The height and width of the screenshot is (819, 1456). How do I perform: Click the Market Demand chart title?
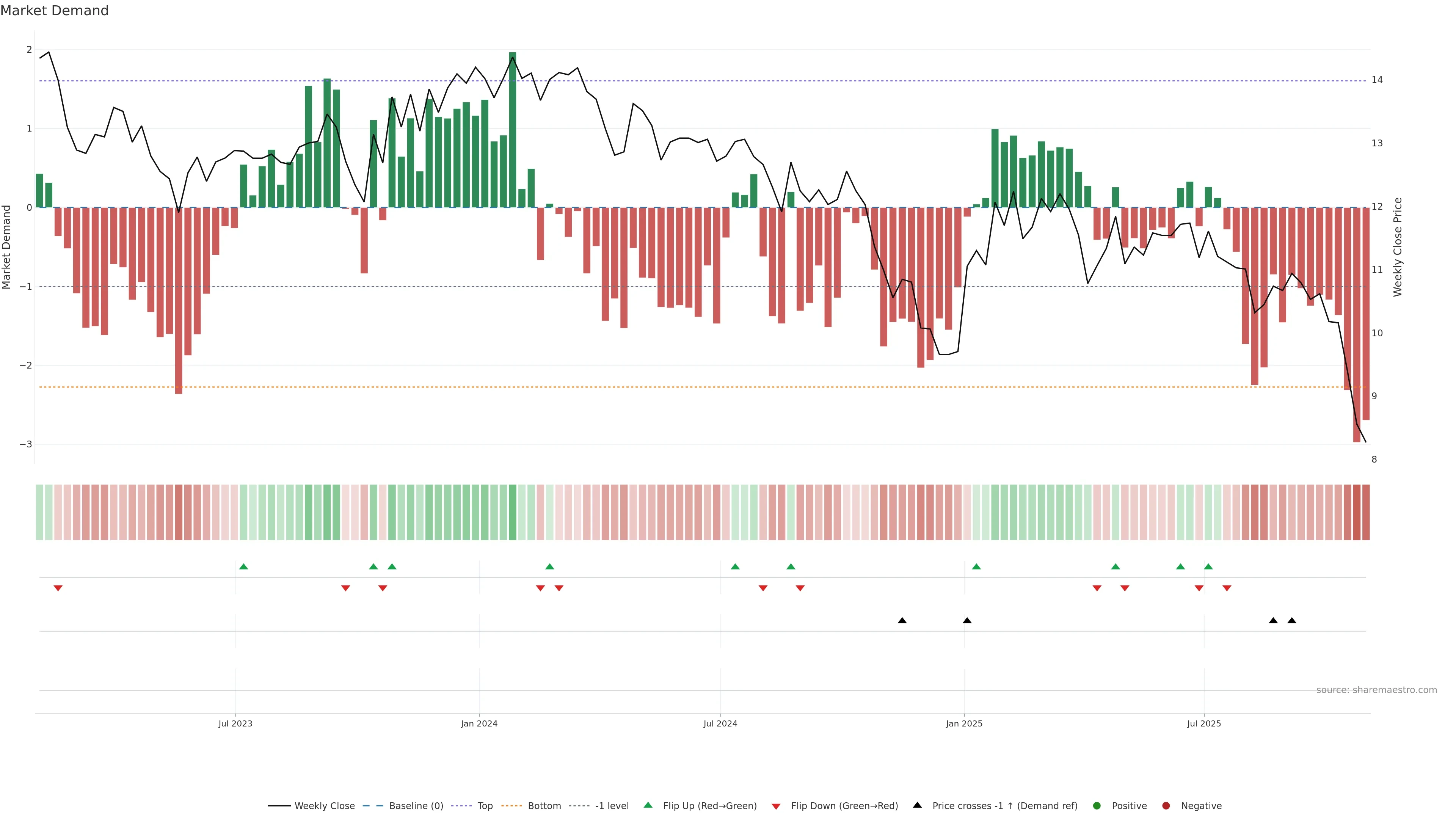coord(54,11)
